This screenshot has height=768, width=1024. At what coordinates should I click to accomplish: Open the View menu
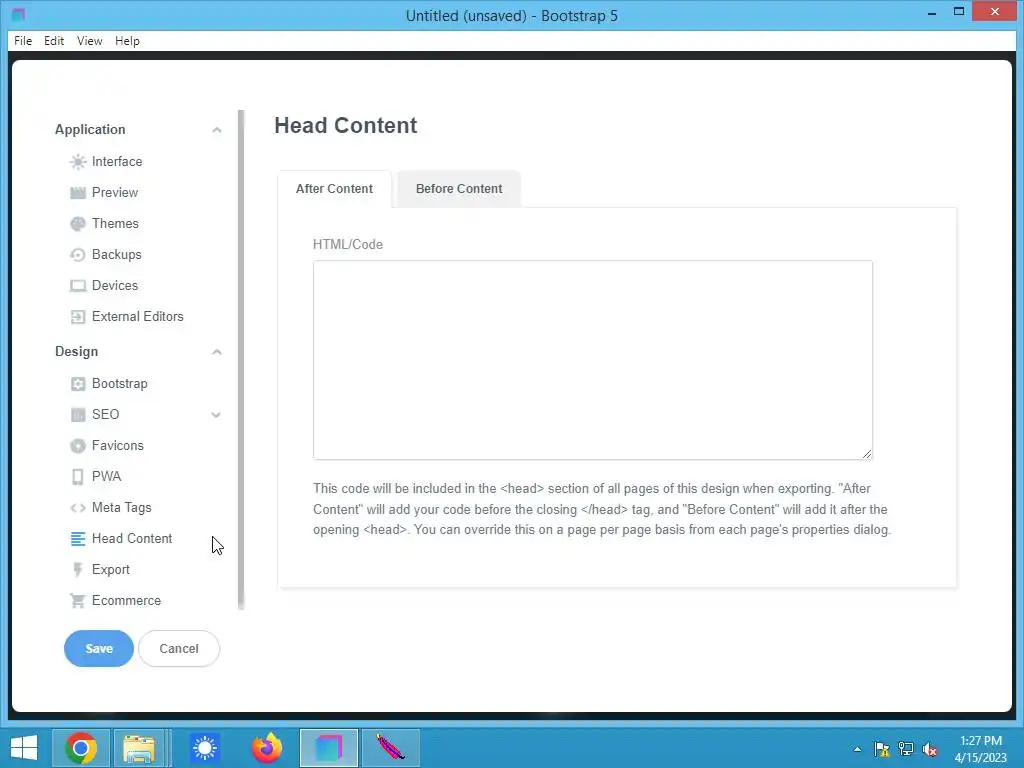click(x=89, y=40)
